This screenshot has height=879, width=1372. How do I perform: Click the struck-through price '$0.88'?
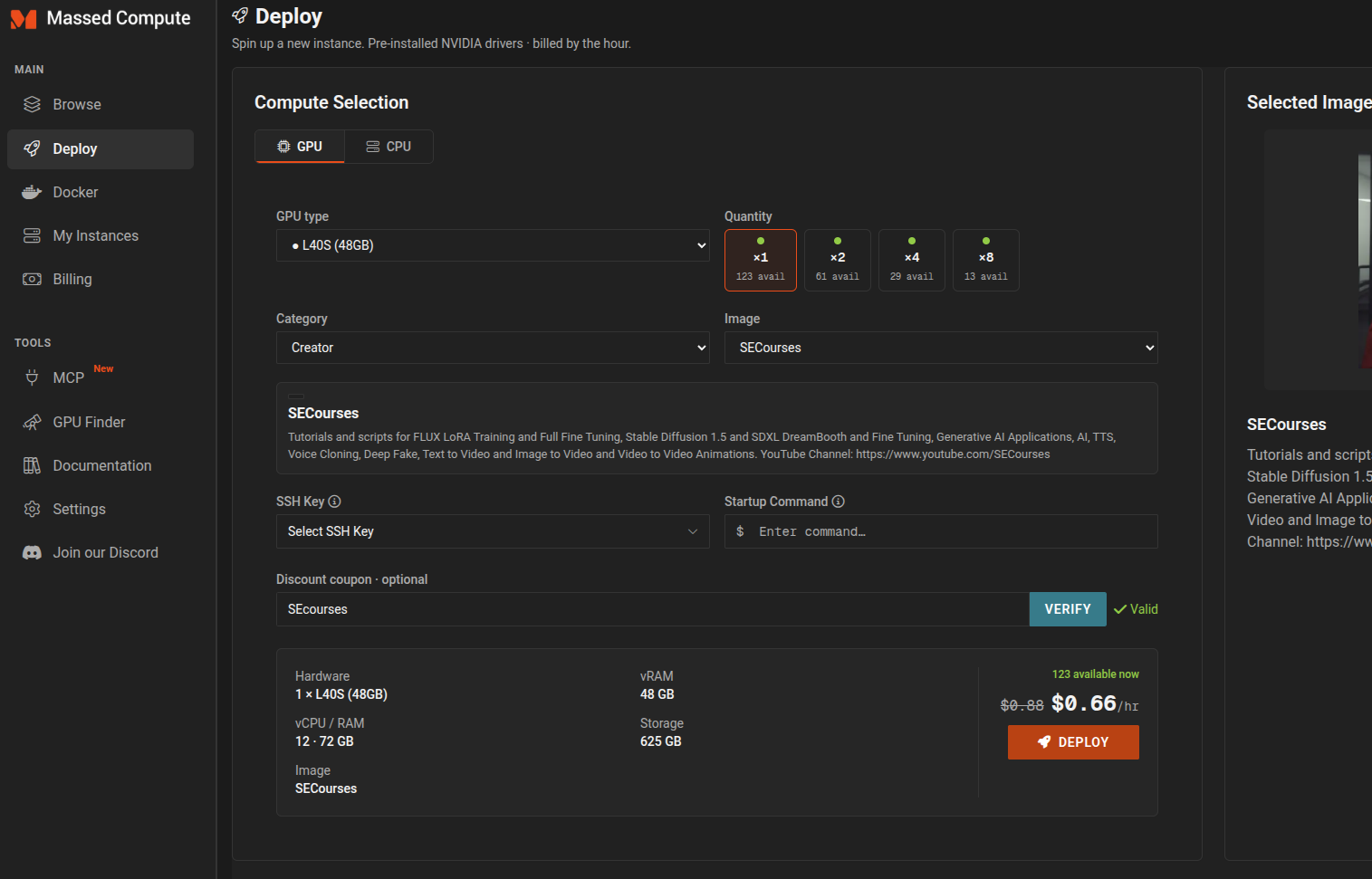point(1022,705)
